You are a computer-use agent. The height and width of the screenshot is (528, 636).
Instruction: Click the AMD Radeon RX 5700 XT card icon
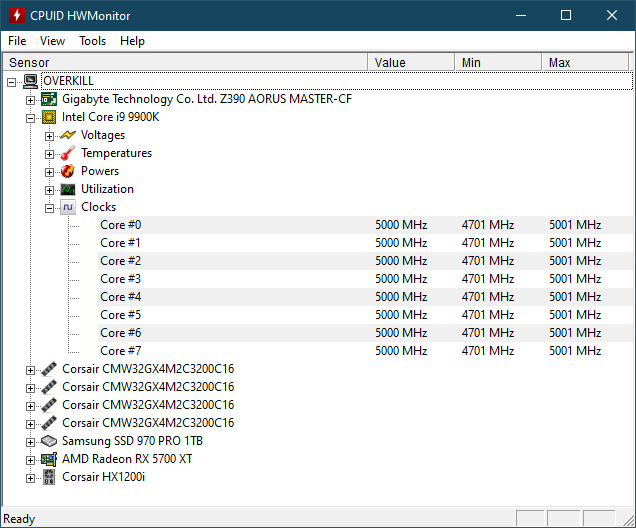coord(49,459)
